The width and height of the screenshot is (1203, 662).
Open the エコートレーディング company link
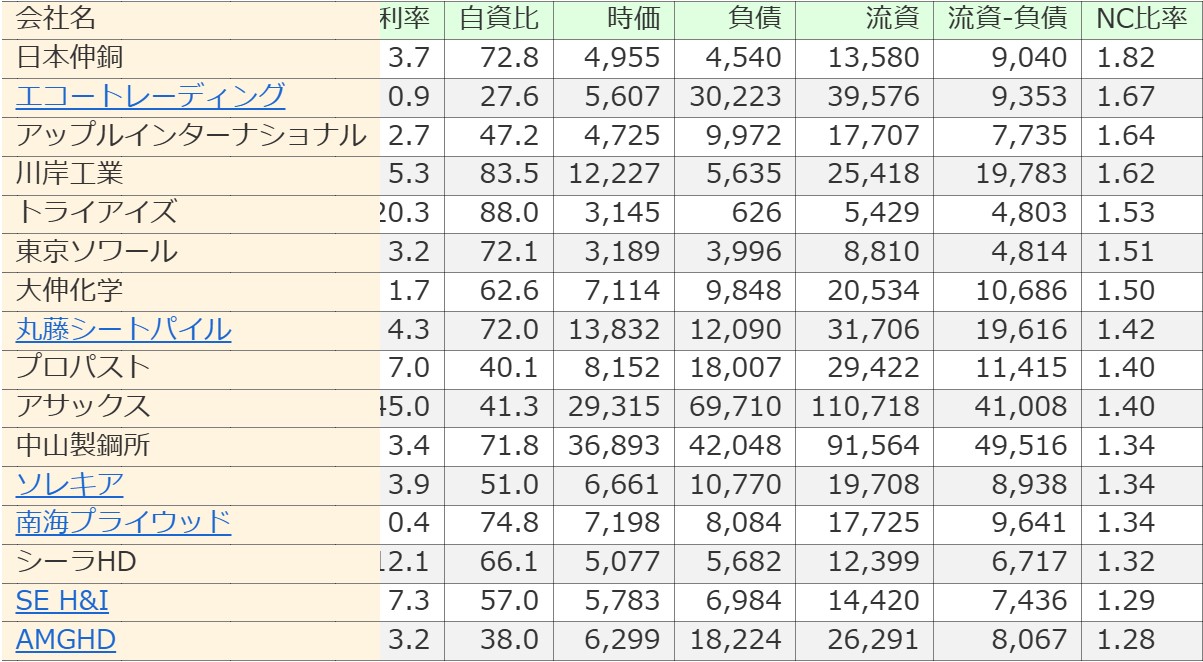150,97
